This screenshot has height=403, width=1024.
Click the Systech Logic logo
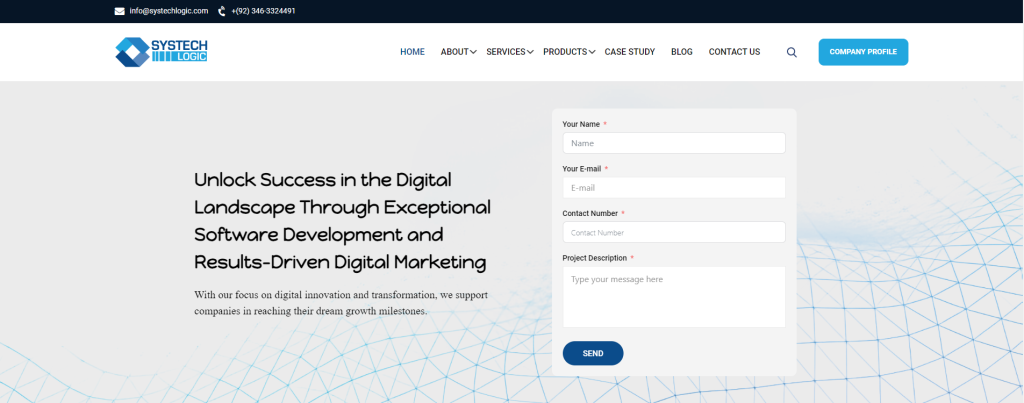point(161,52)
